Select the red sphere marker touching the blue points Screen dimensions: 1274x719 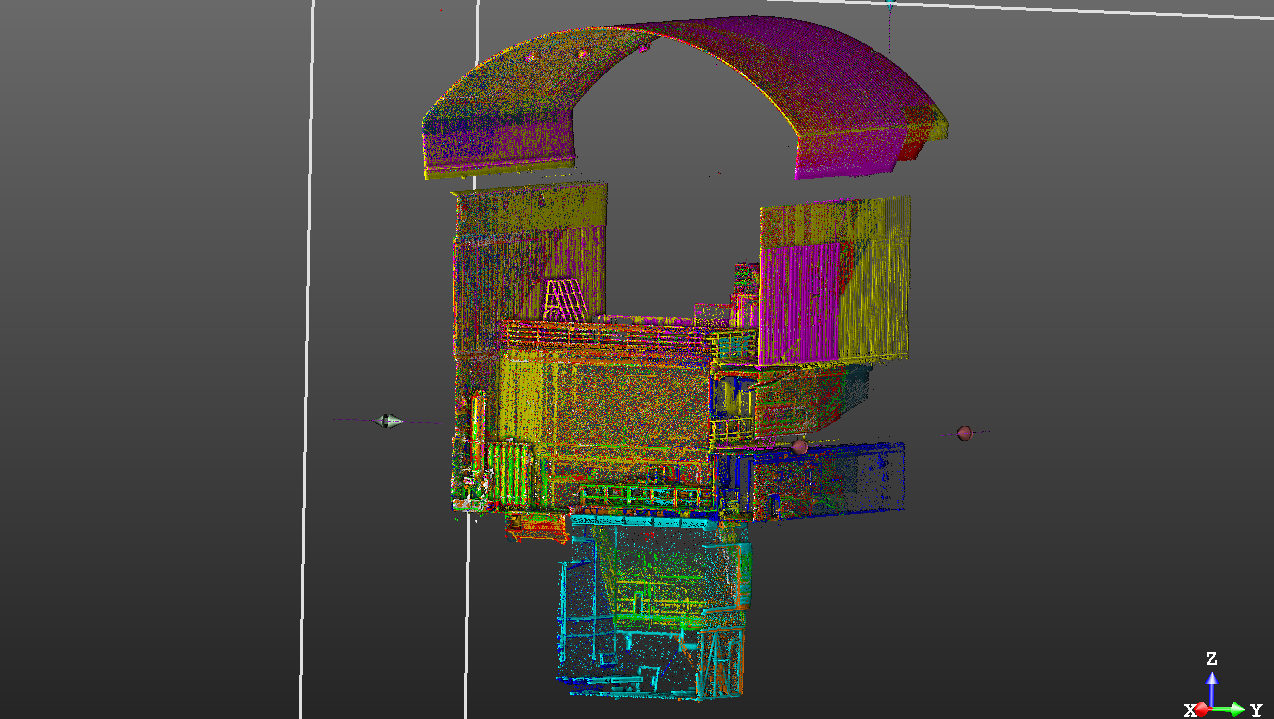click(x=799, y=447)
